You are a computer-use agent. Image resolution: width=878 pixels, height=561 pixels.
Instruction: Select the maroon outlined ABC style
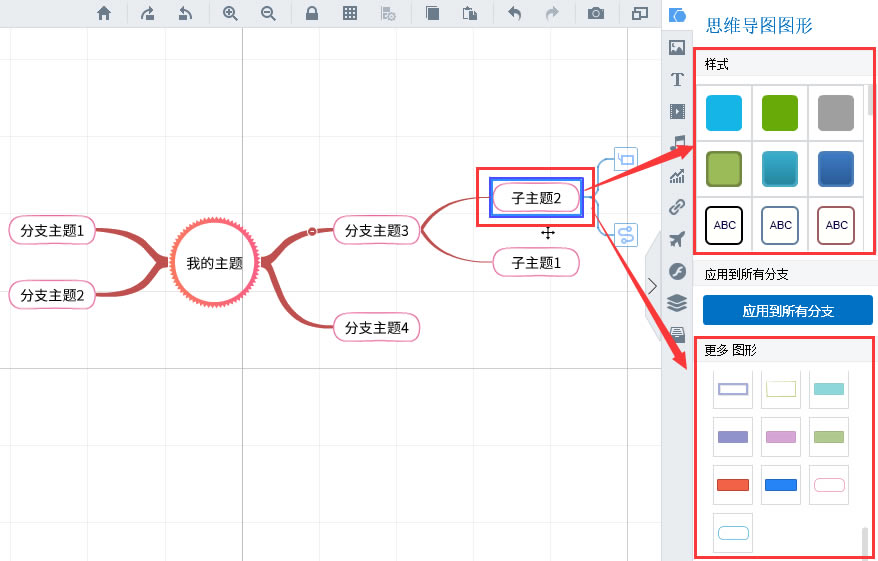[836, 225]
